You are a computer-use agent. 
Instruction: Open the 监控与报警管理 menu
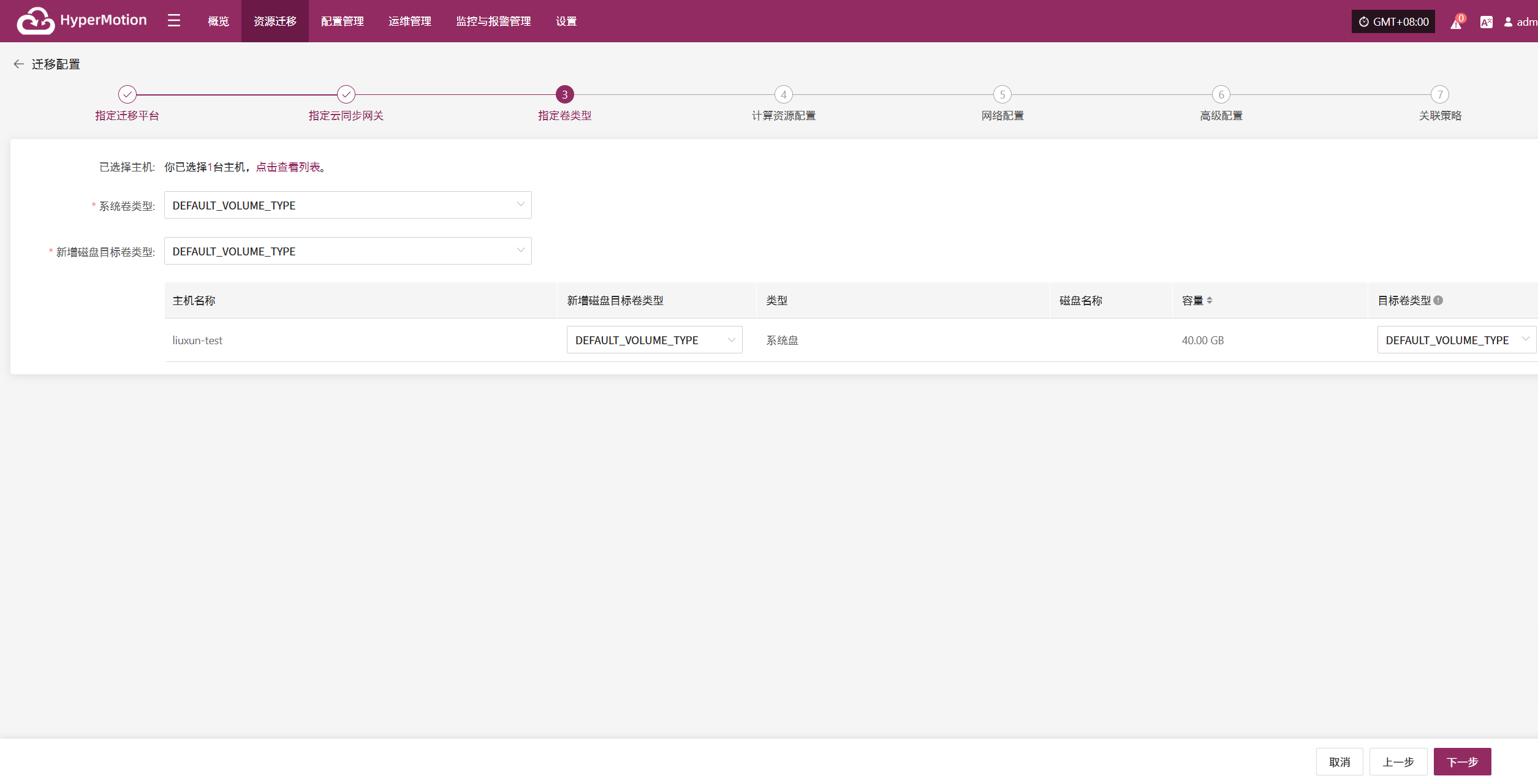(493, 21)
